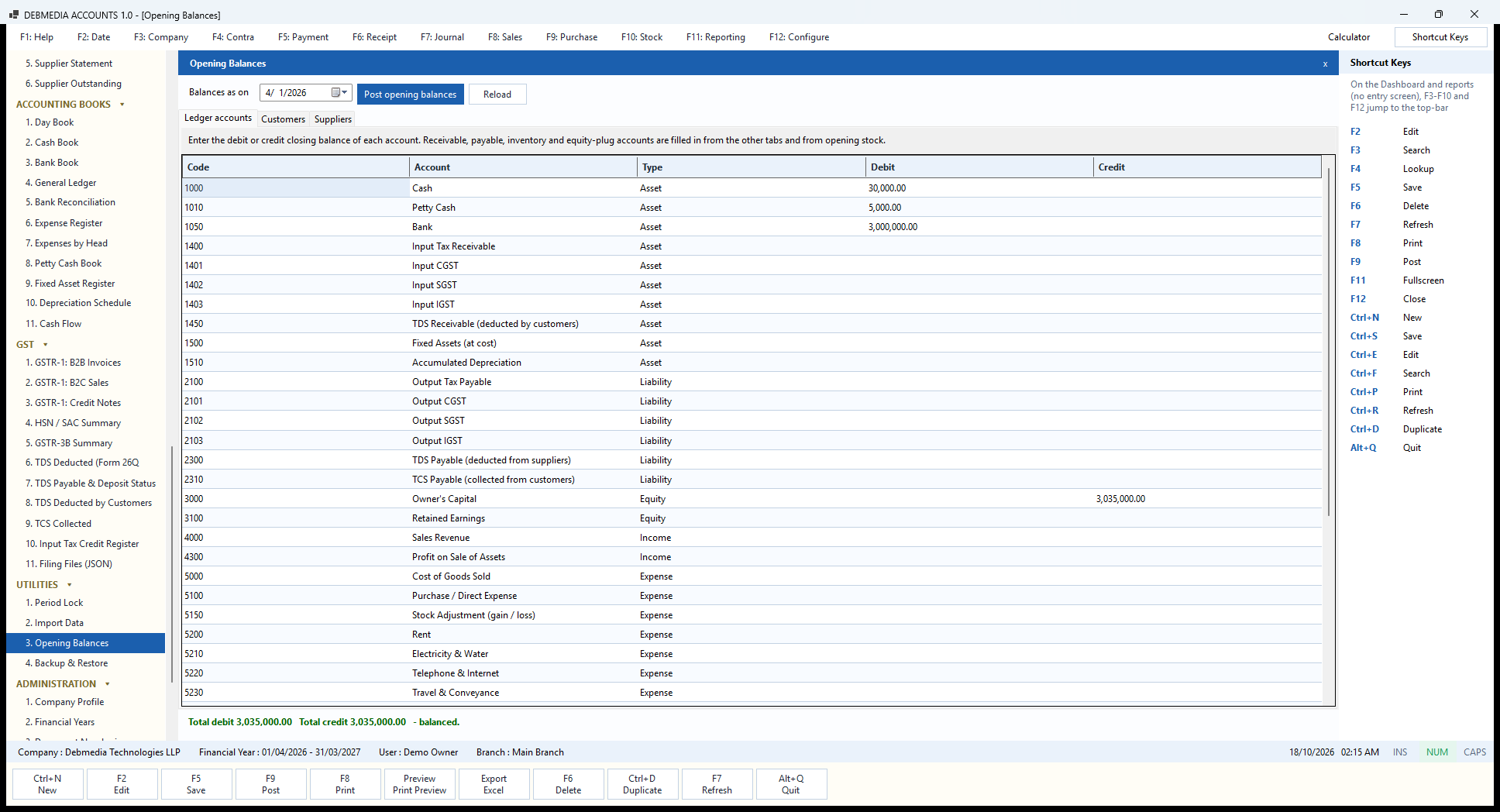Open the F7: Journal menu
This screenshot has height=812, width=1500.
point(442,37)
